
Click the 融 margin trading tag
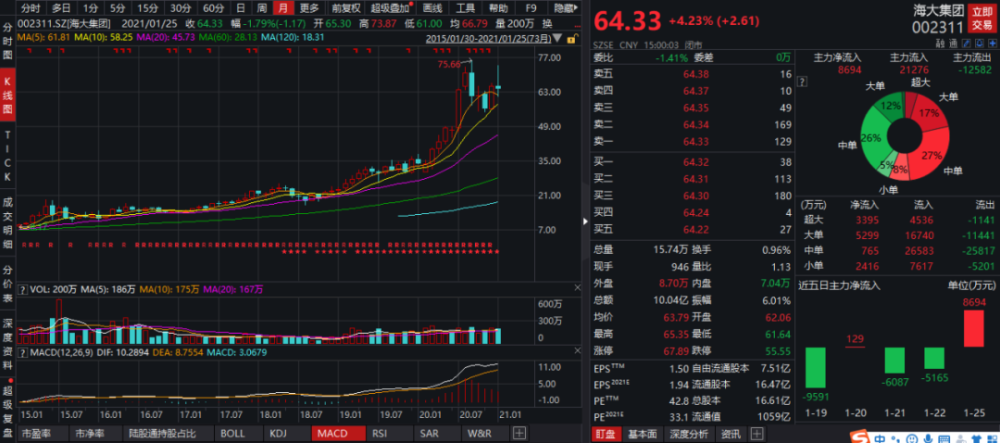[x=940, y=43]
